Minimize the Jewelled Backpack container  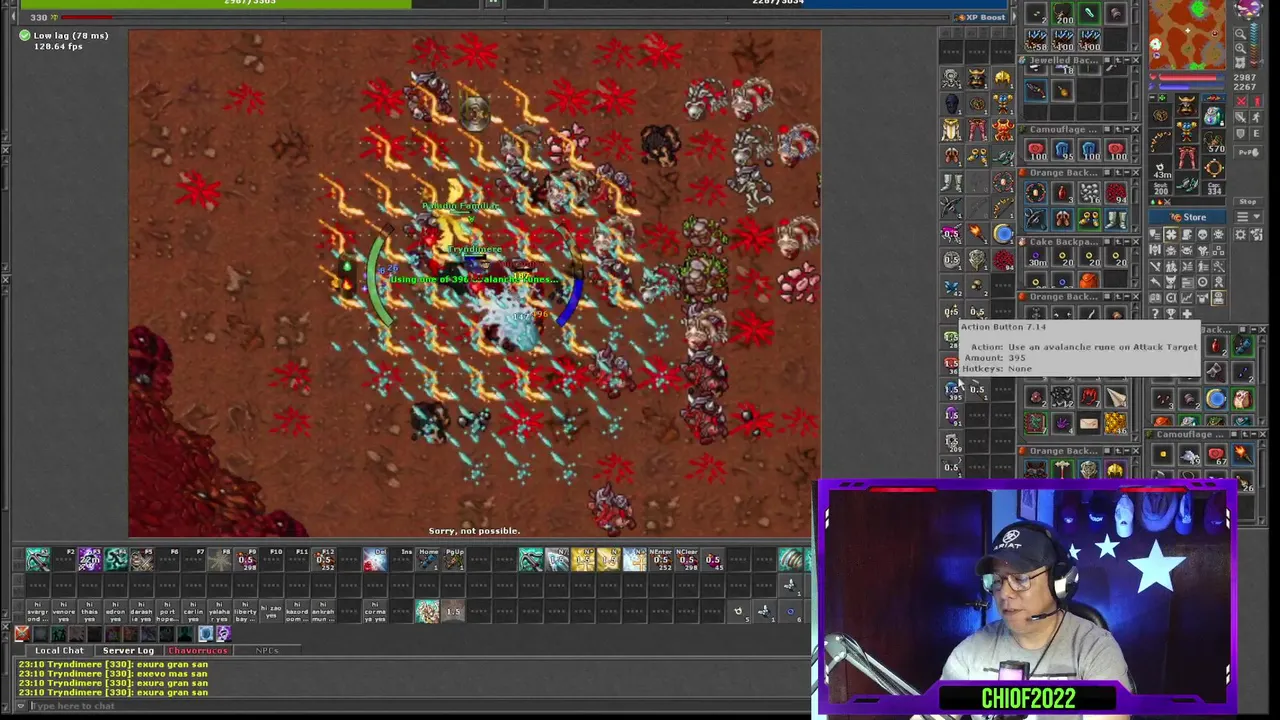click(1127, 60)
